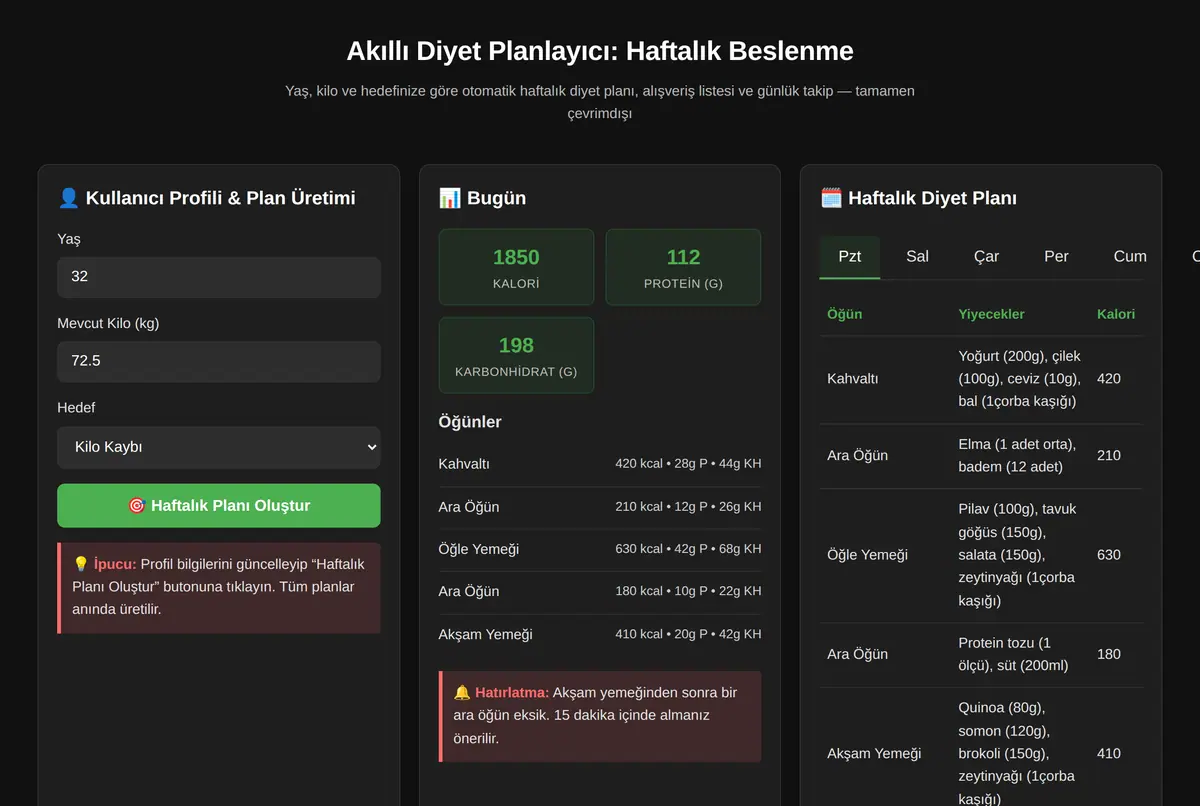Select the Akşam Yemeği row in the Öğünler list
The image size is (1200, 806).
point(600,634)
